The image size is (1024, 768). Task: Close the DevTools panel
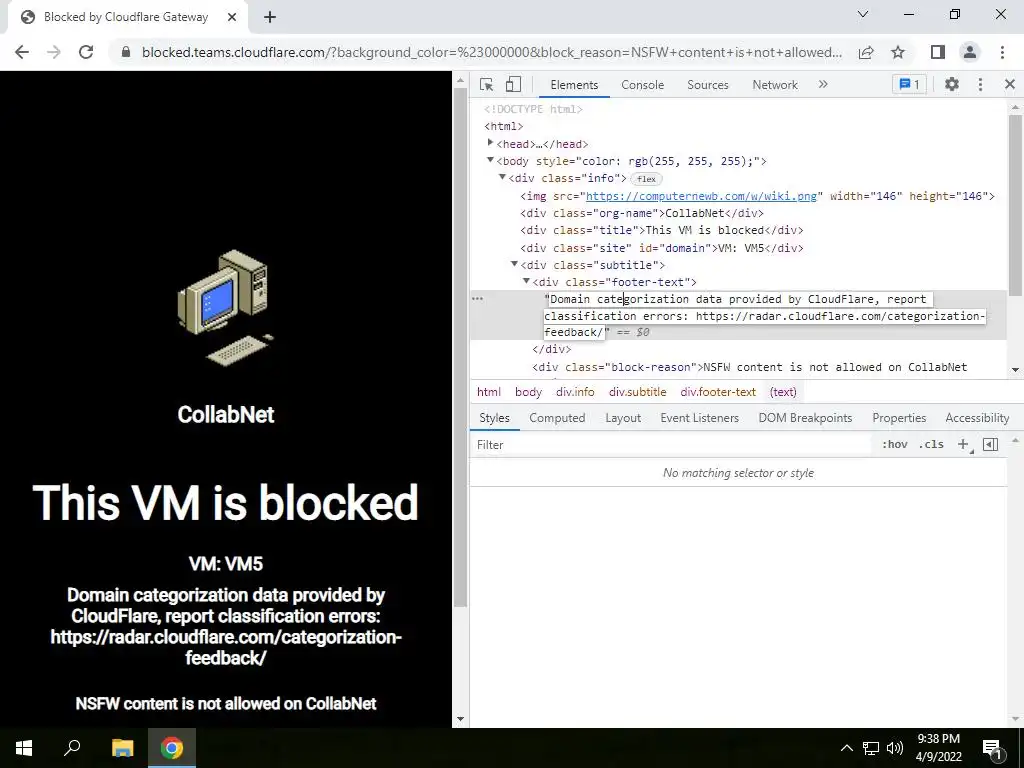[1010, 84]
